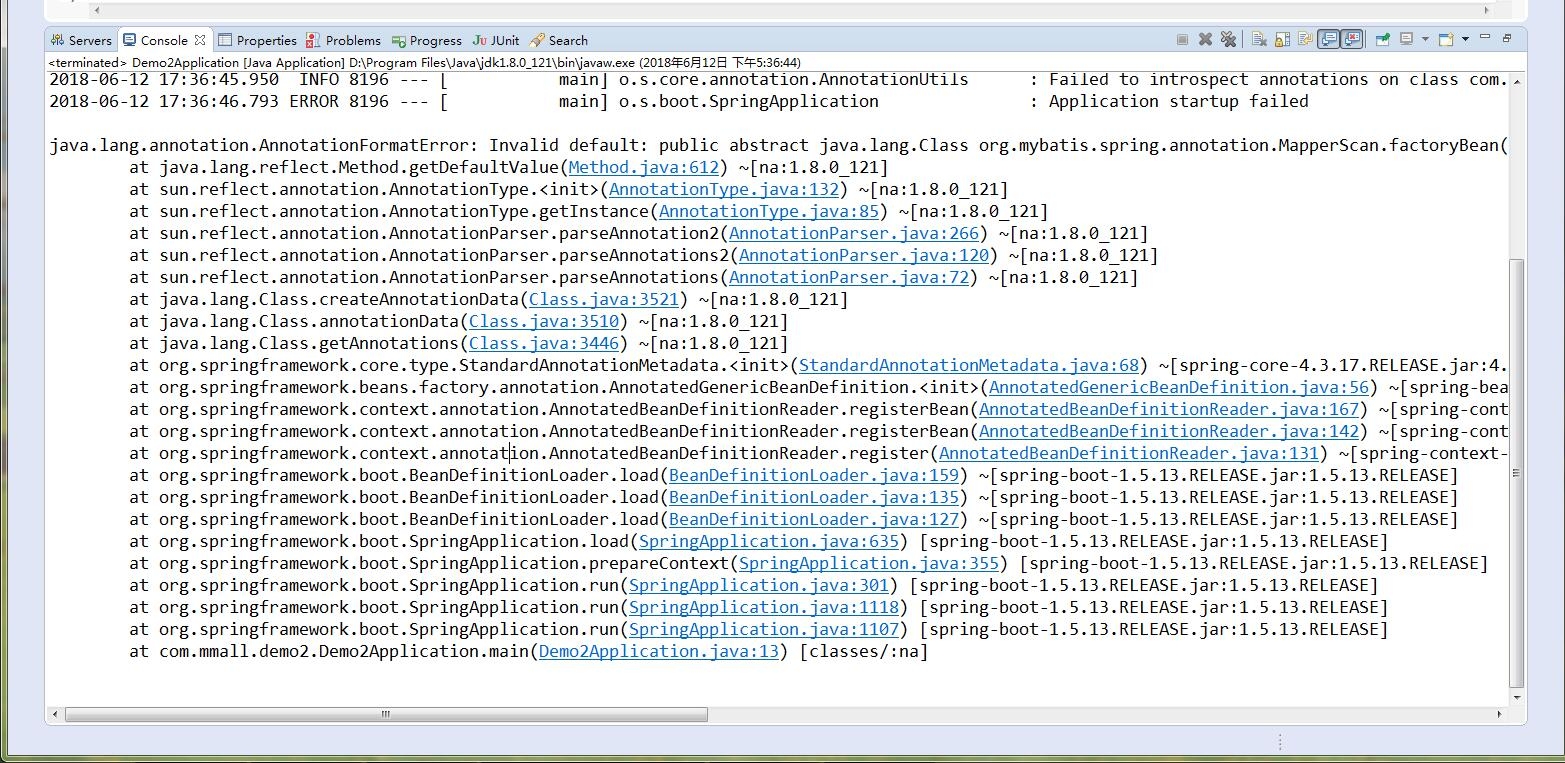Click the Open Console icon
The width and height of the screenshot is (1565, 763).
pos(1446,40)
